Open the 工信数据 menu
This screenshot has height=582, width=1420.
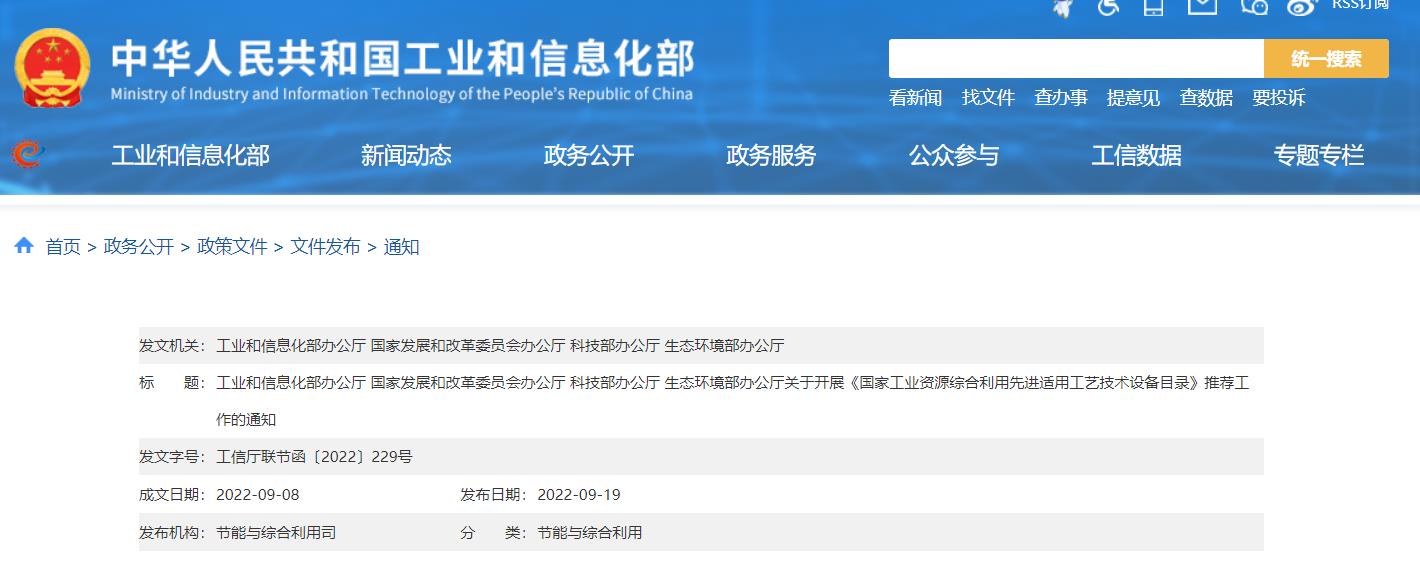point(1136,155)
